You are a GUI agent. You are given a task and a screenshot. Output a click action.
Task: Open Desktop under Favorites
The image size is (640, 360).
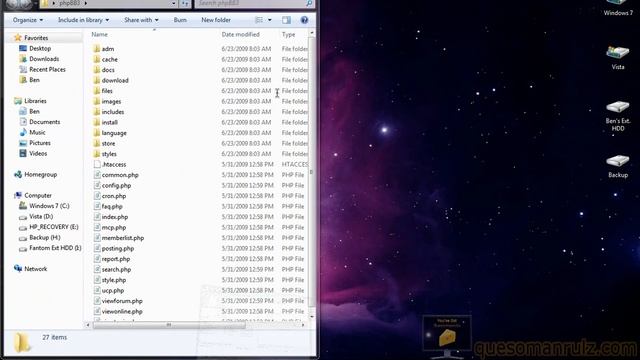40,49
